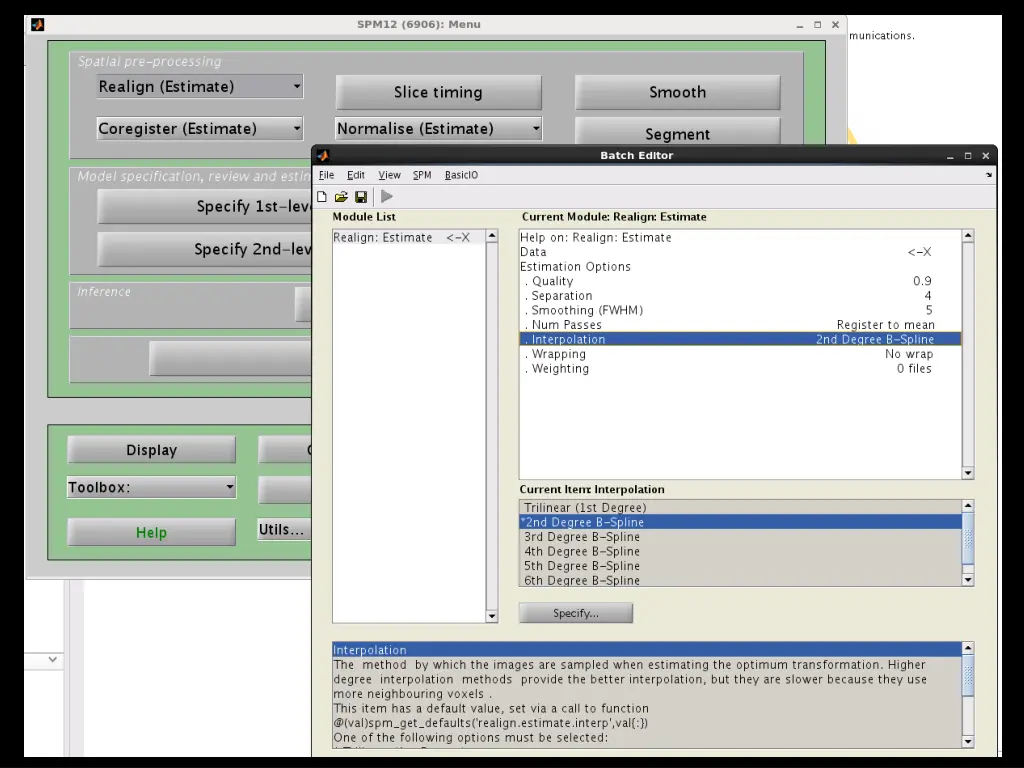Expand the Coregister (Estimate) dropdown
The image size is (1024, 768).
tap(200, 128)
